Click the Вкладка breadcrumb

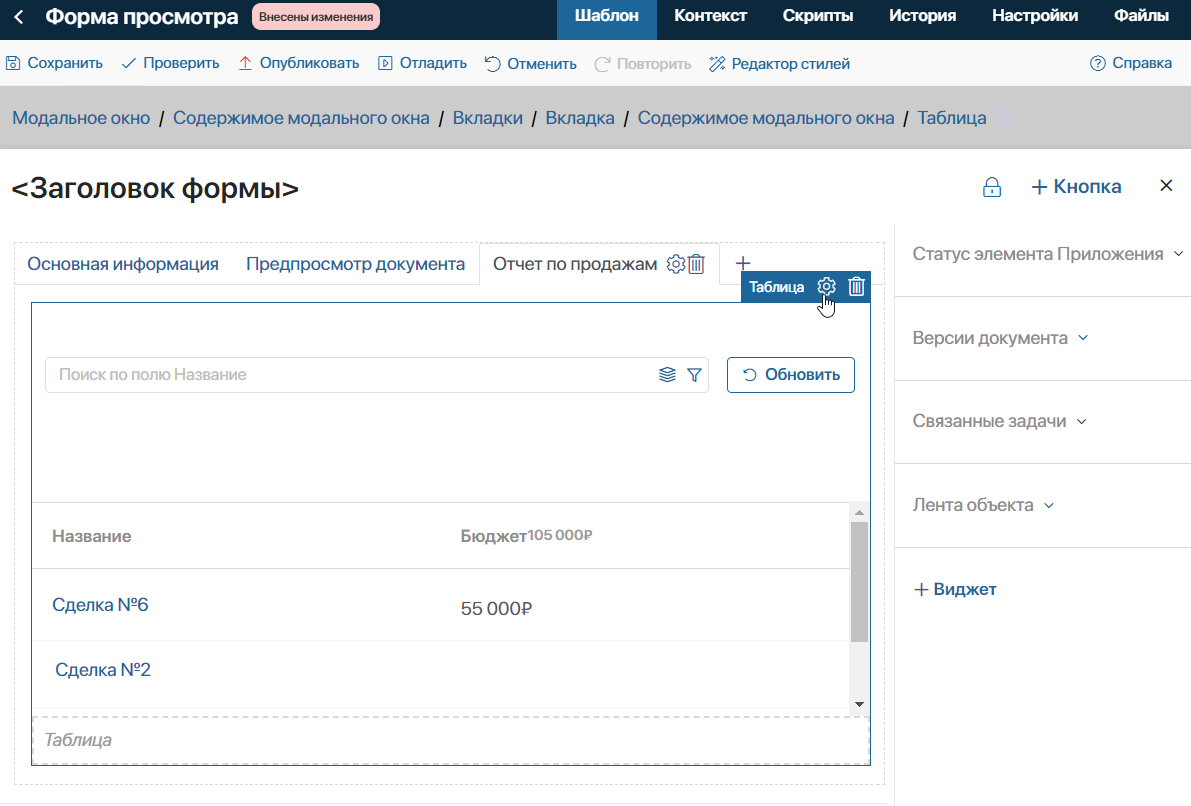(580, 118)
